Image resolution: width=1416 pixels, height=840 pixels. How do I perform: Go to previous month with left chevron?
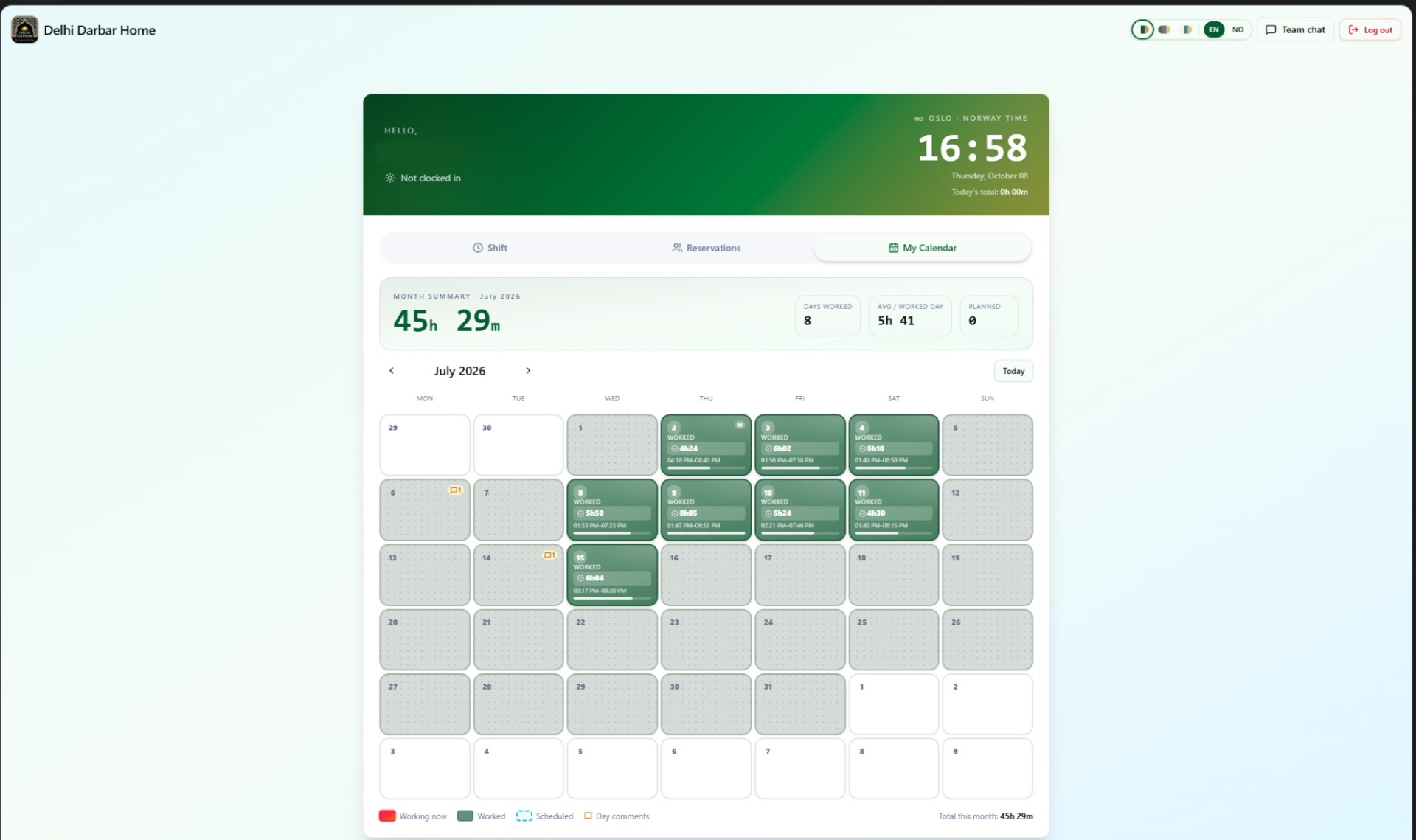[392, 371]
